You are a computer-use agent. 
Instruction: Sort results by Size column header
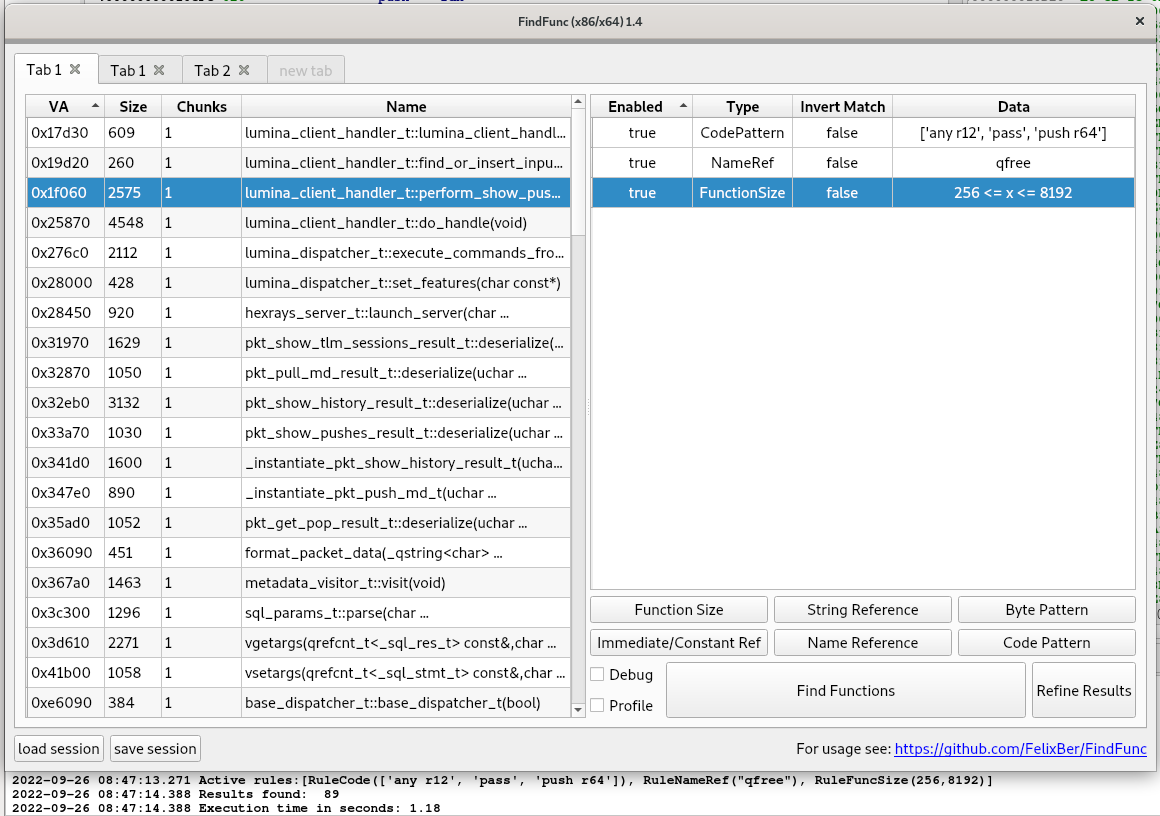click(x=133, y=107)
